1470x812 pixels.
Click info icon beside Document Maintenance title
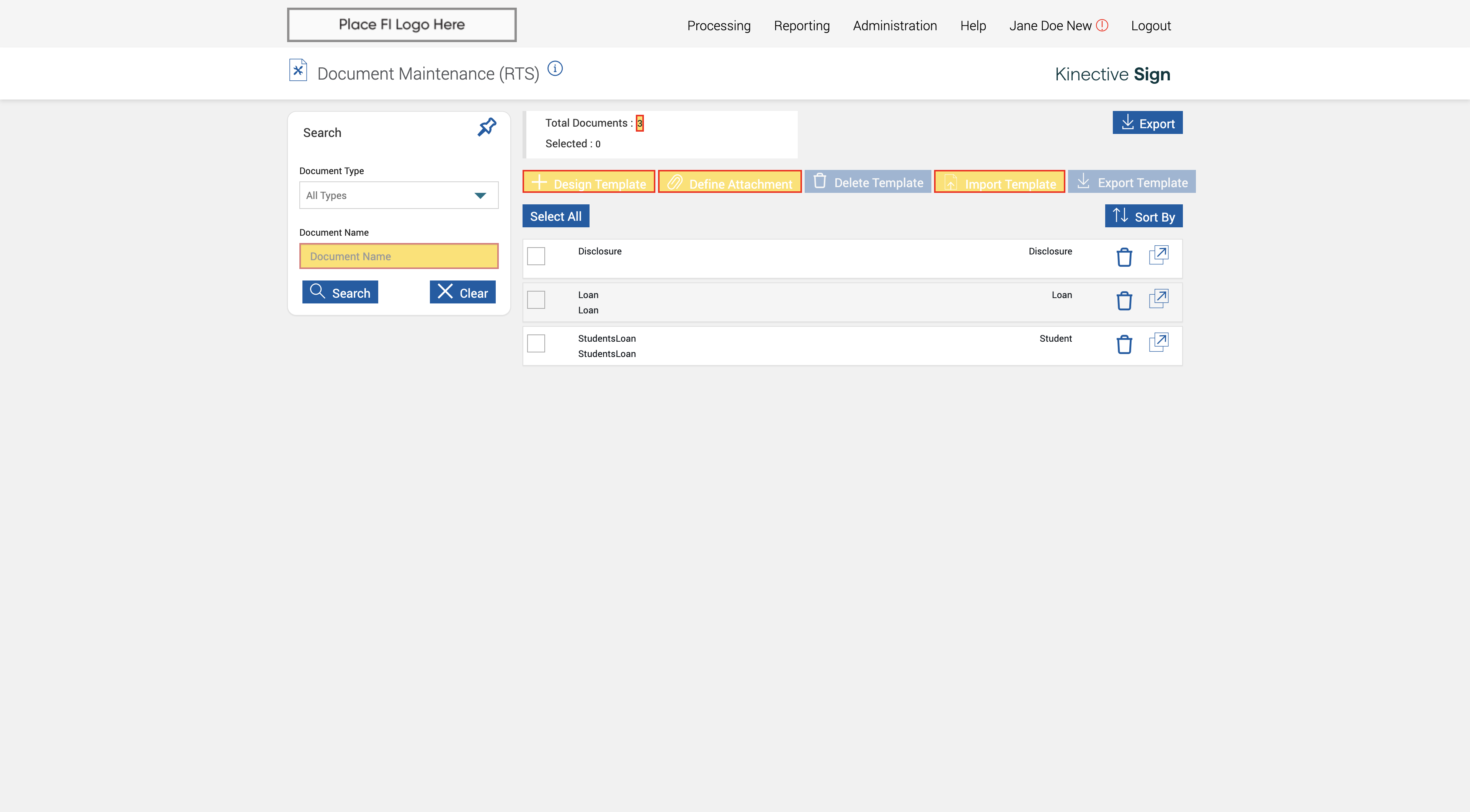click(x=555, y=68)
